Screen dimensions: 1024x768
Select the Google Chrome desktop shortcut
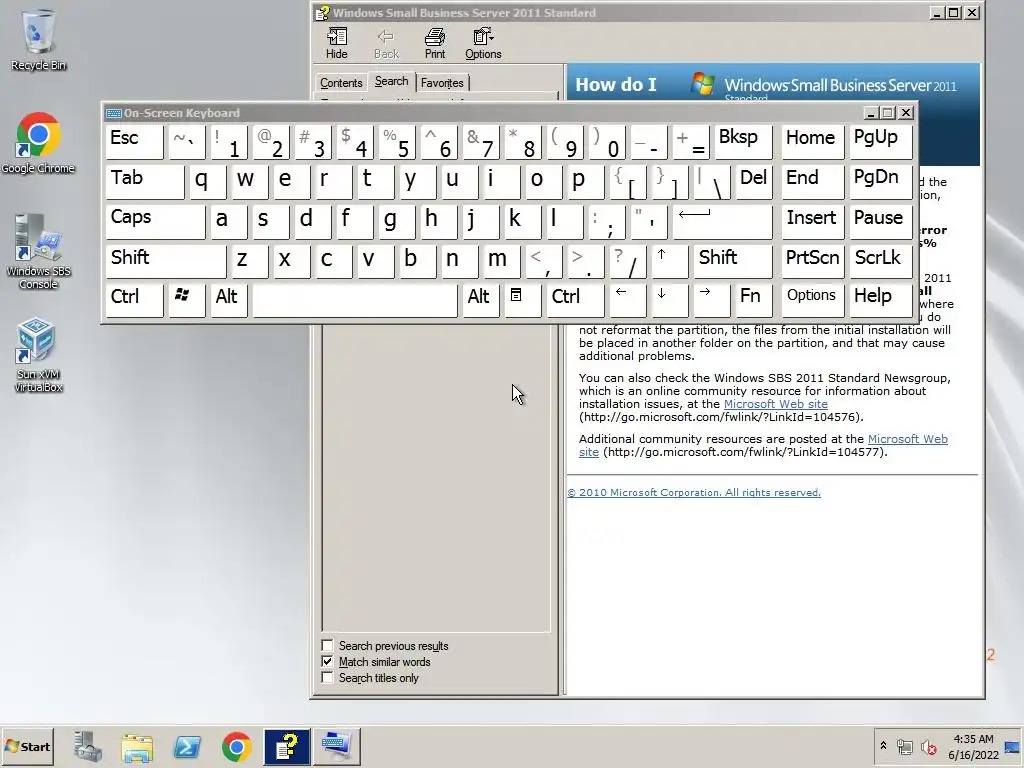coord(39,144)
